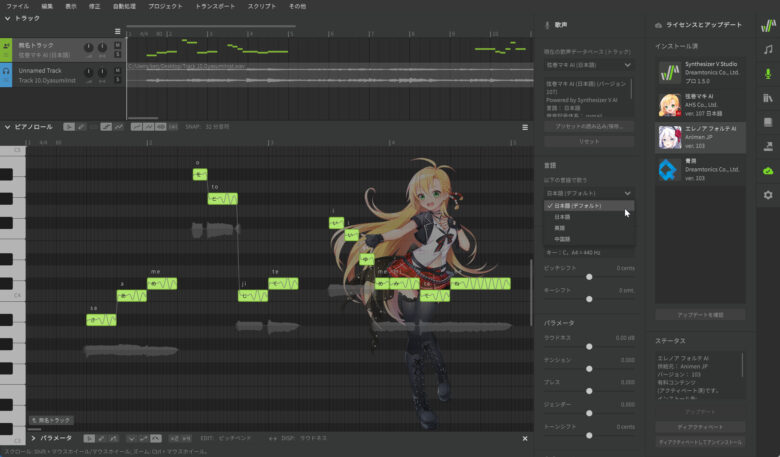Select the pointer tool in piano roll toolbar
Image resolution: width=780 pixels, height=457 pixels.
click(x=69, y=127)
